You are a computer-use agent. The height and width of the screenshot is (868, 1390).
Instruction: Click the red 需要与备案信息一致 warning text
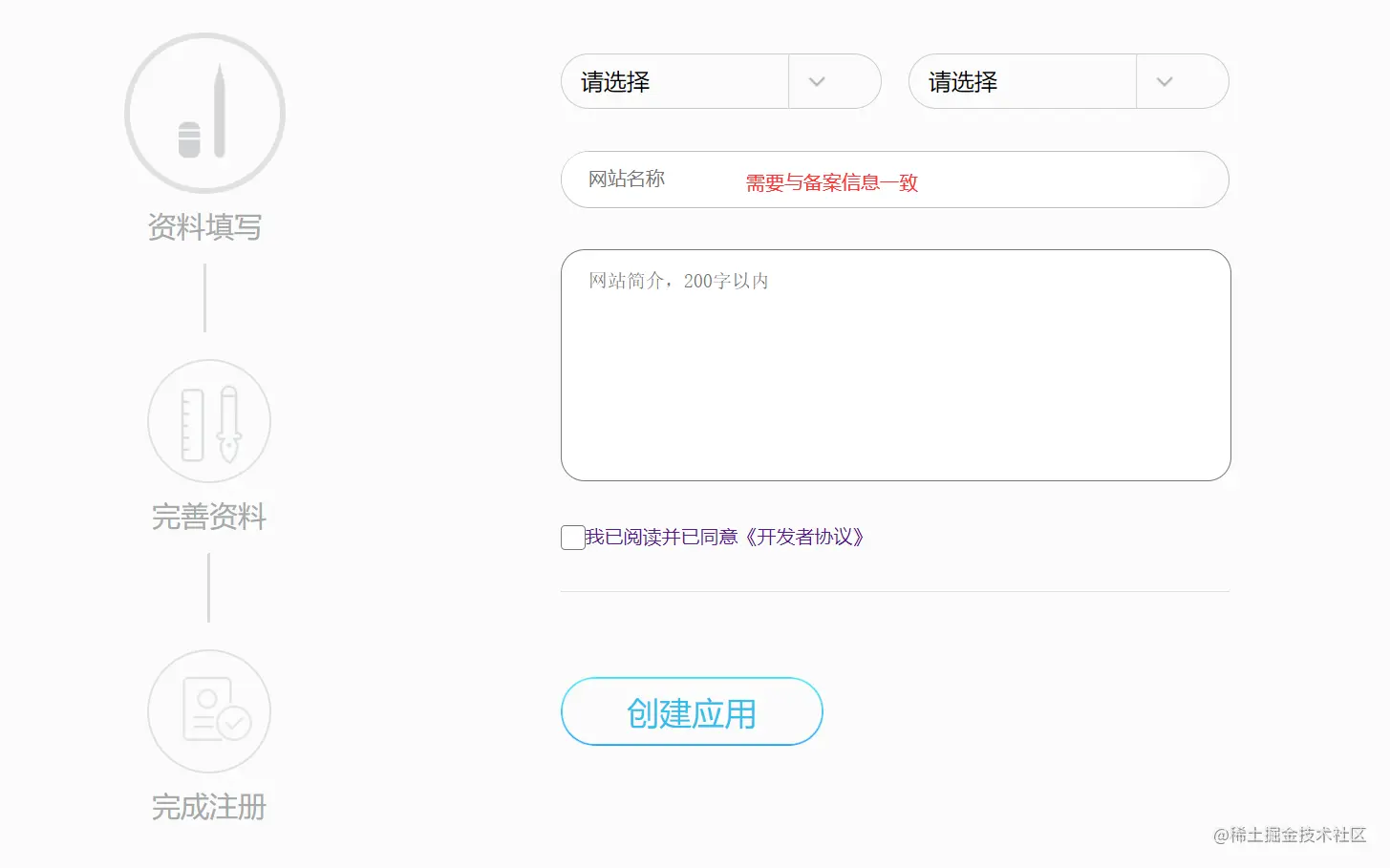click(831, 183)
